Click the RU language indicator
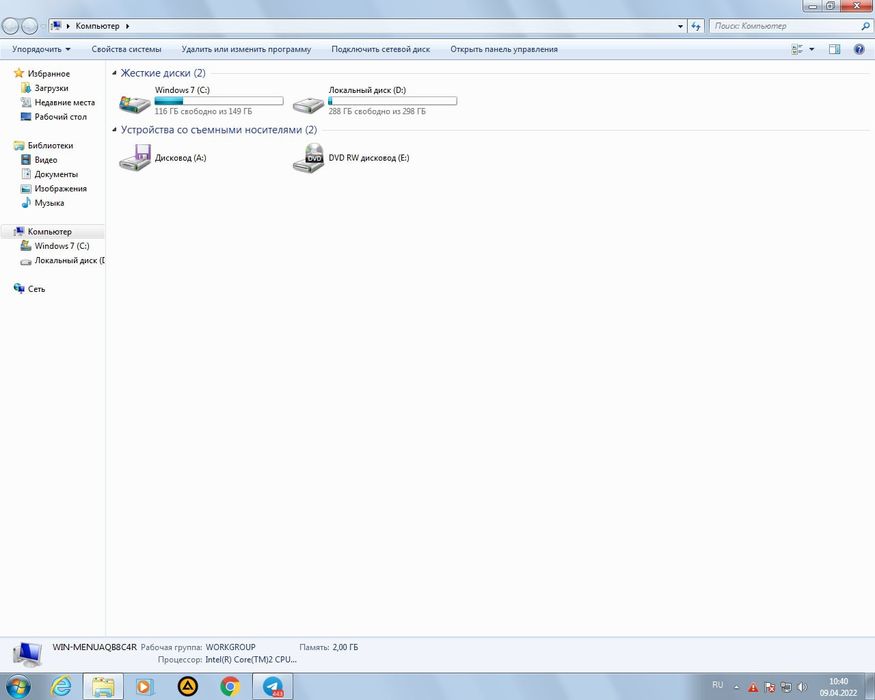This screenshot has width=875, height=700. click(718, 685)
